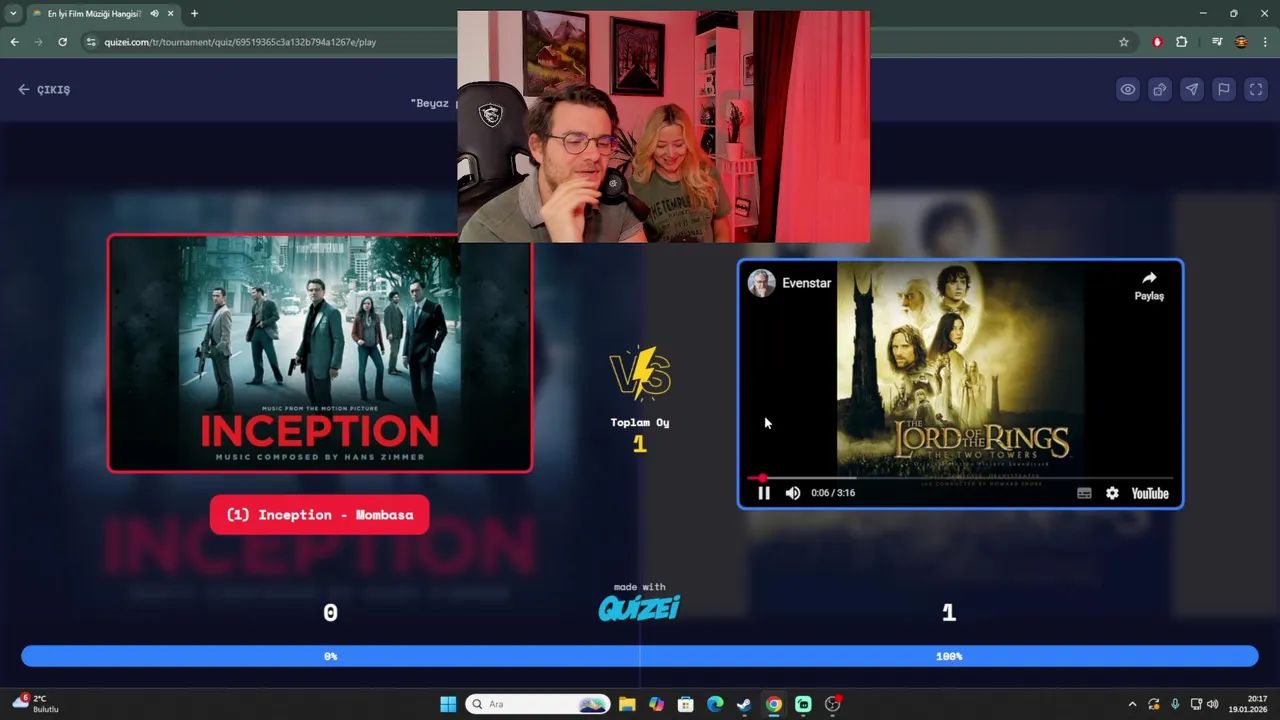The width and height of the screenshot is (1280, 720).
Task: Open a new Chrome tab
Action: [x=194, y=13]
